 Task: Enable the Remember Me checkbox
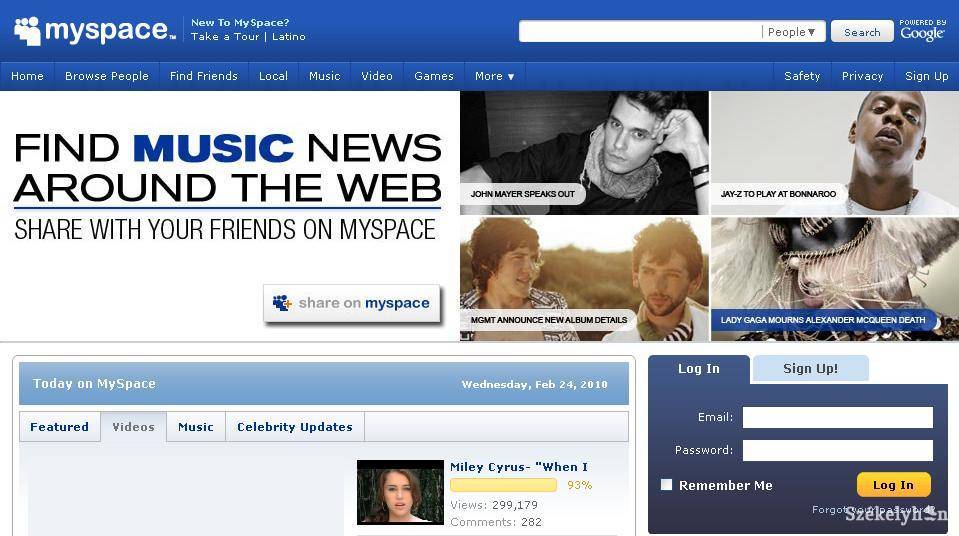coord(666,485)
